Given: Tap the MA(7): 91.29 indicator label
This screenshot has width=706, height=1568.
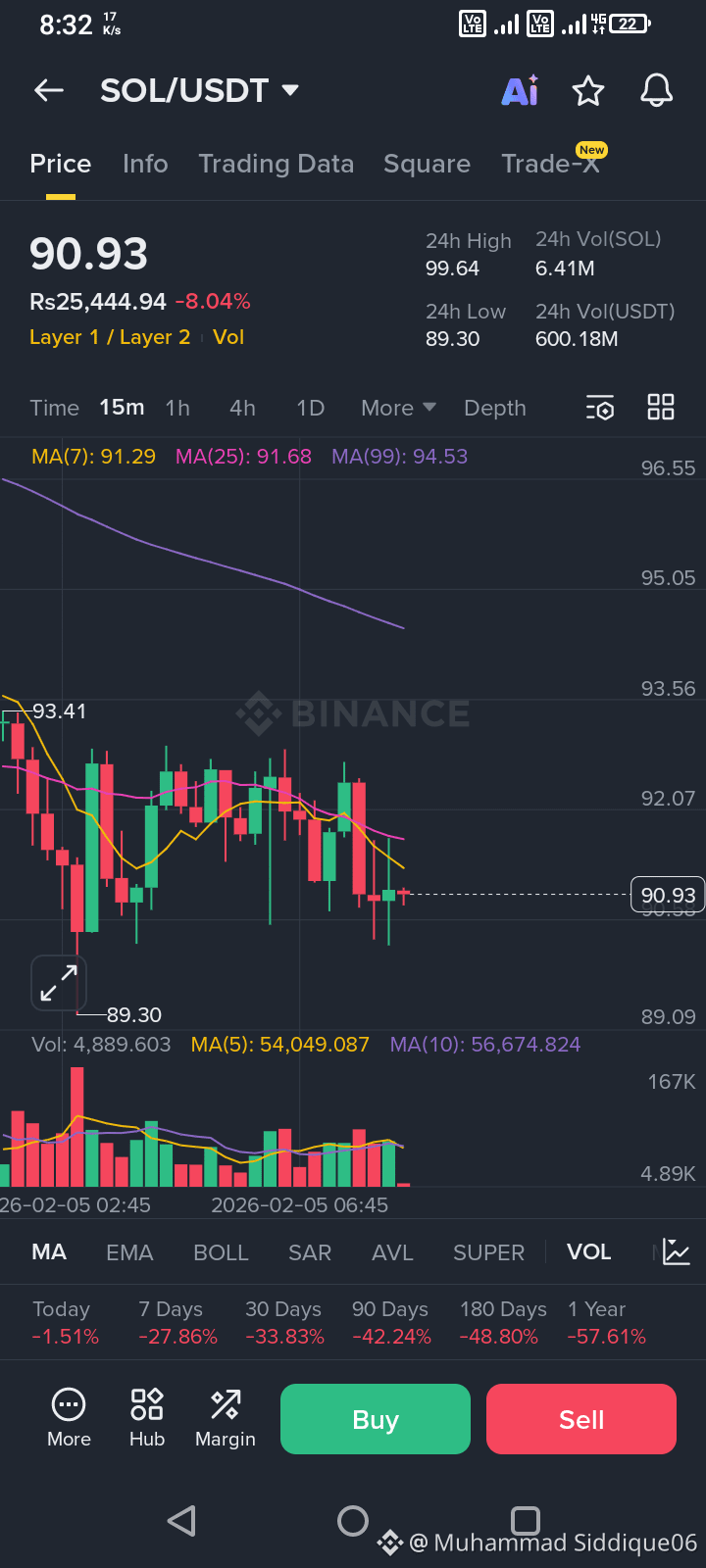Looking at the screenshot, I should coord(93,457).
